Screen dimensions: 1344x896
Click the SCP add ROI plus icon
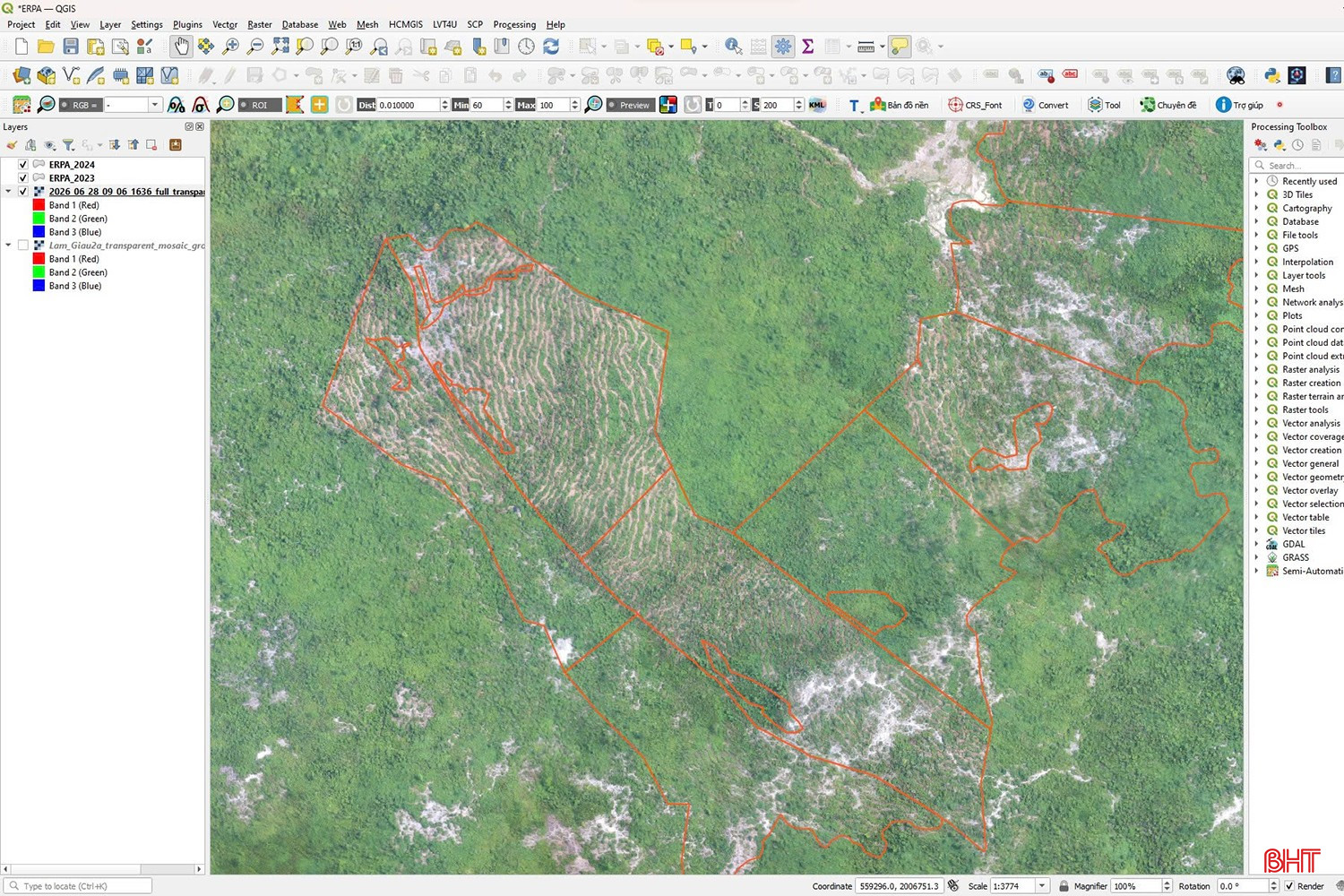pos(319,105)
